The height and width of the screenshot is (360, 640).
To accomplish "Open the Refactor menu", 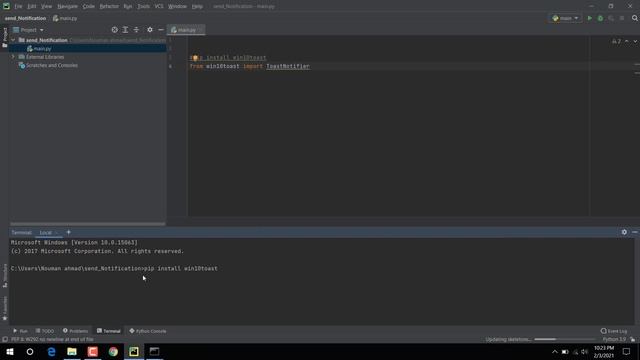I will (109, 7).
